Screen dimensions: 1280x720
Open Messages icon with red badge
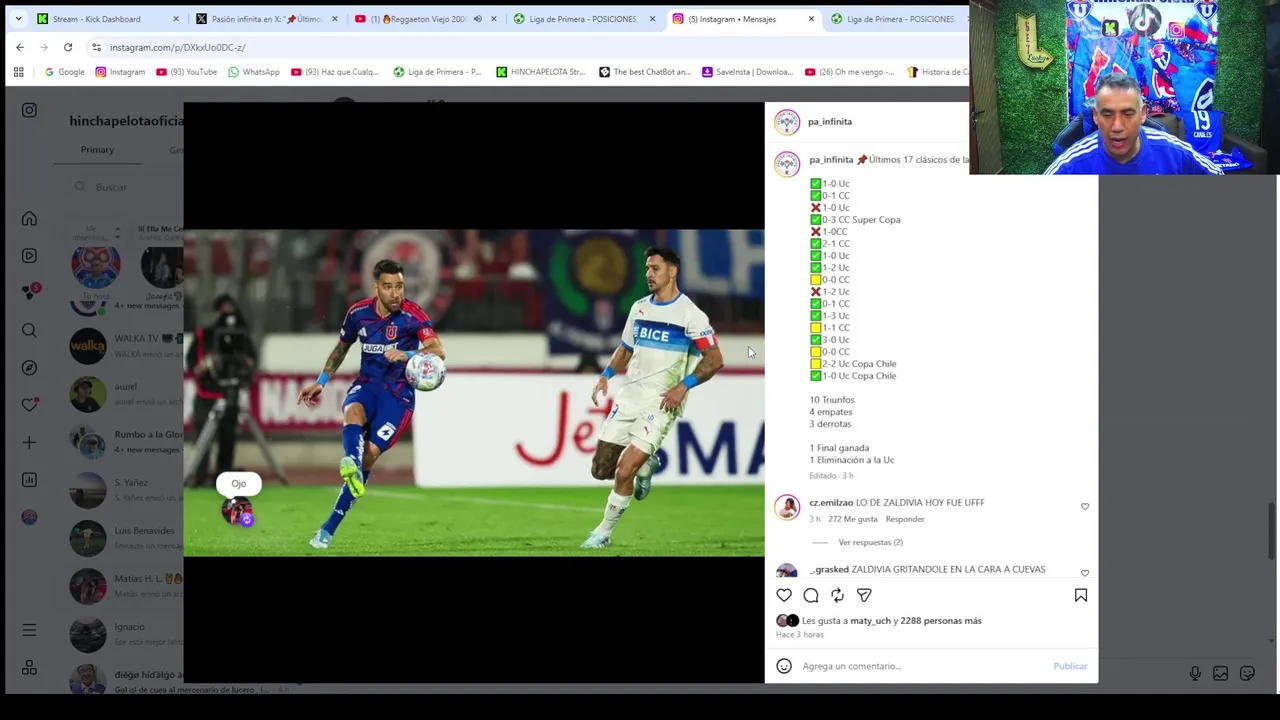pos(30,292)
